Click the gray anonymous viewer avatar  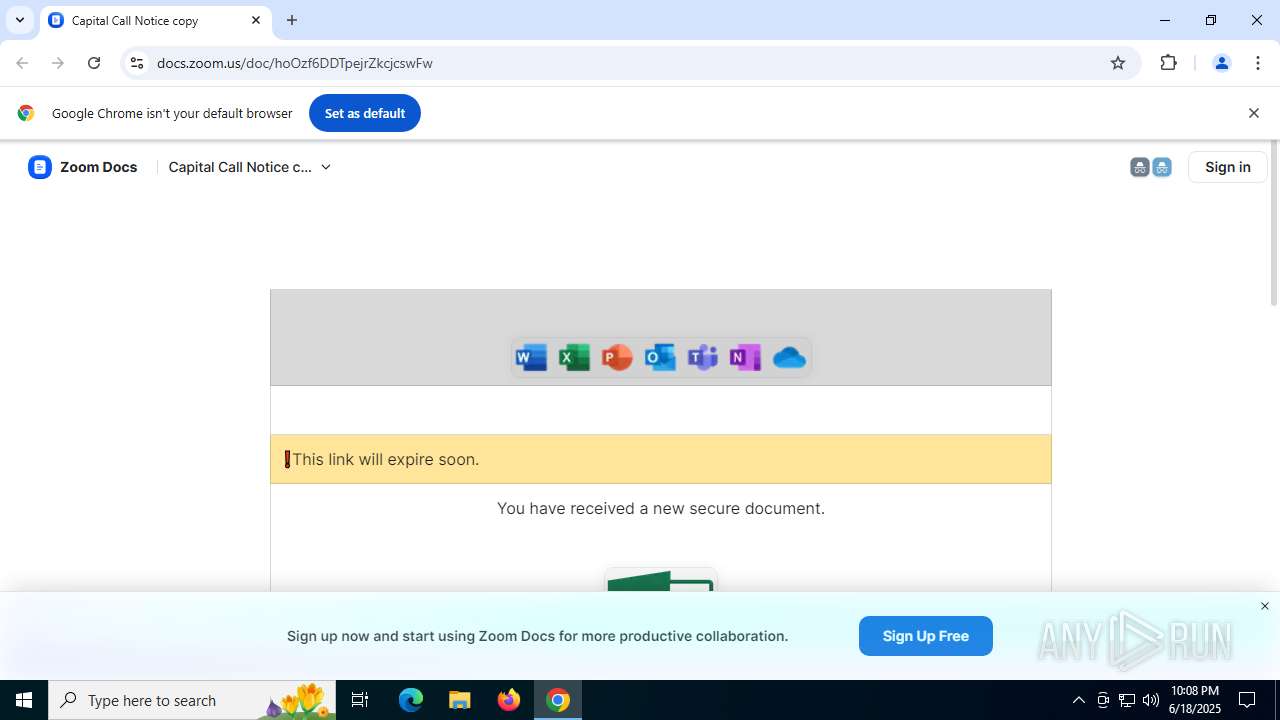(x=1140, y=168)
